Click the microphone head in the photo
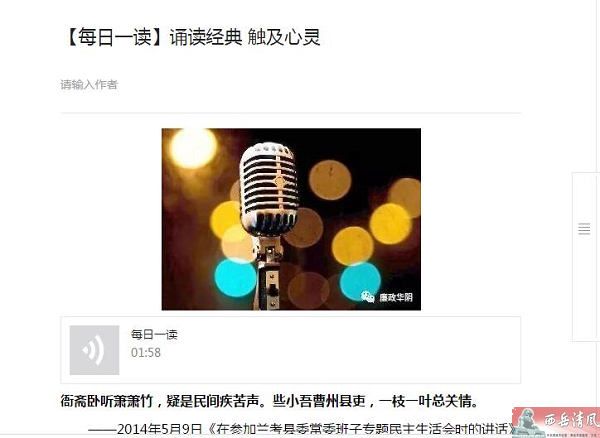The height and width of the screenshot is (438, 600). [x=269, y=189]
